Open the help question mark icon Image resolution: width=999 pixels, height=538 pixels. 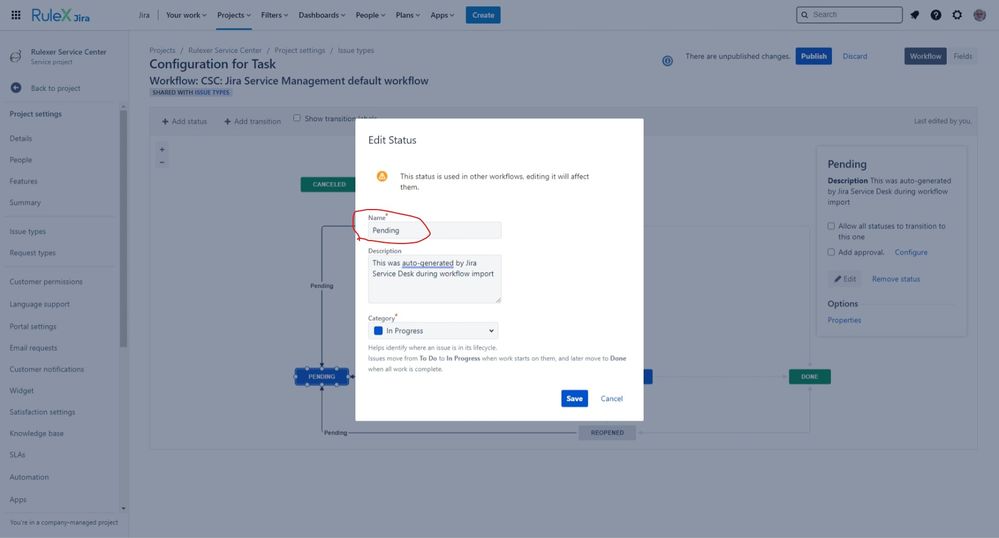(935, 15)
